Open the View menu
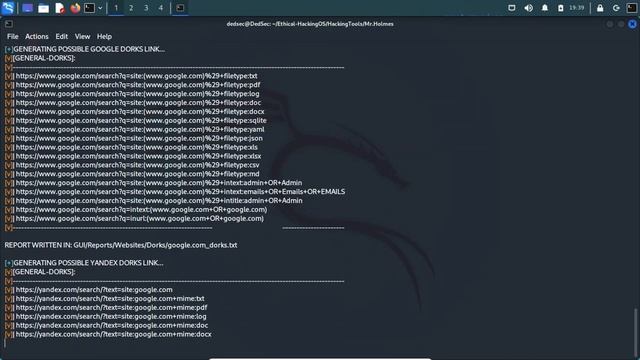The width and height of the screenshot is (640, 360). tap(82, 36)
